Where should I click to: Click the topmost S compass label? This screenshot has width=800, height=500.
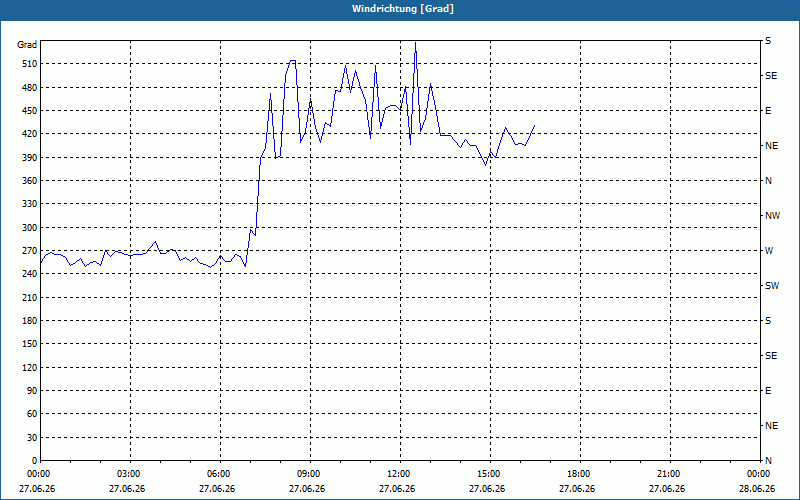(x=768, y=41)
